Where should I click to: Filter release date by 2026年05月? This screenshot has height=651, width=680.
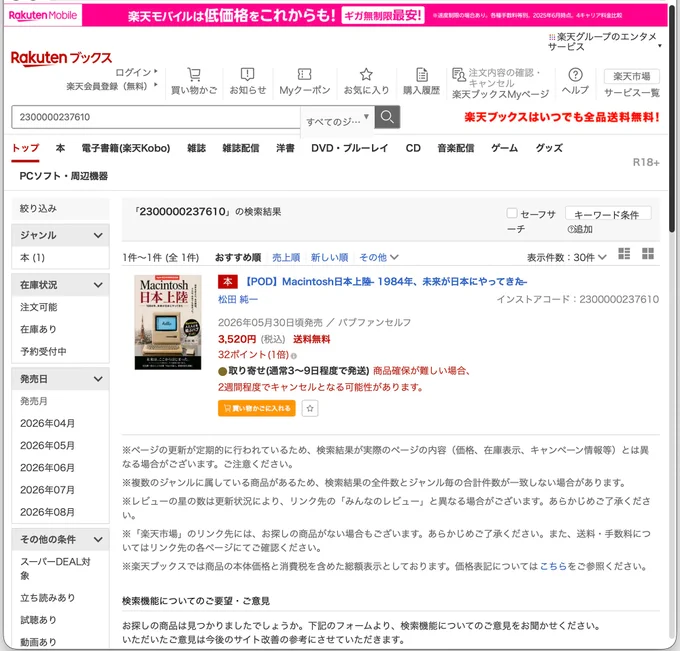pyautogui.click(x=47, y=445)
